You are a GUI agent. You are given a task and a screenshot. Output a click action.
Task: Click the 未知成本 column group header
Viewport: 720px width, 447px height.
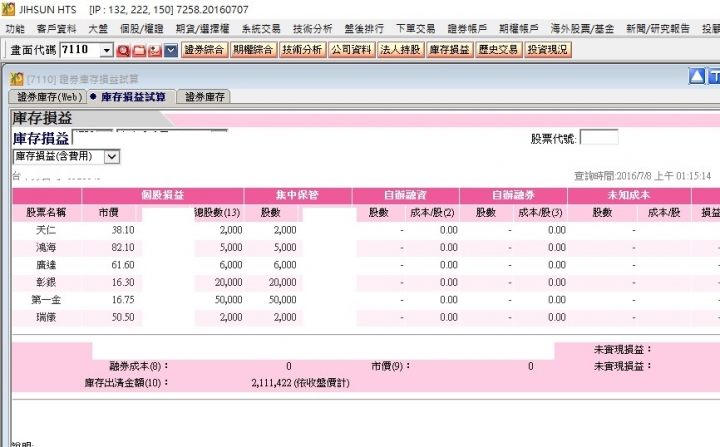click(x=629, y=195)
